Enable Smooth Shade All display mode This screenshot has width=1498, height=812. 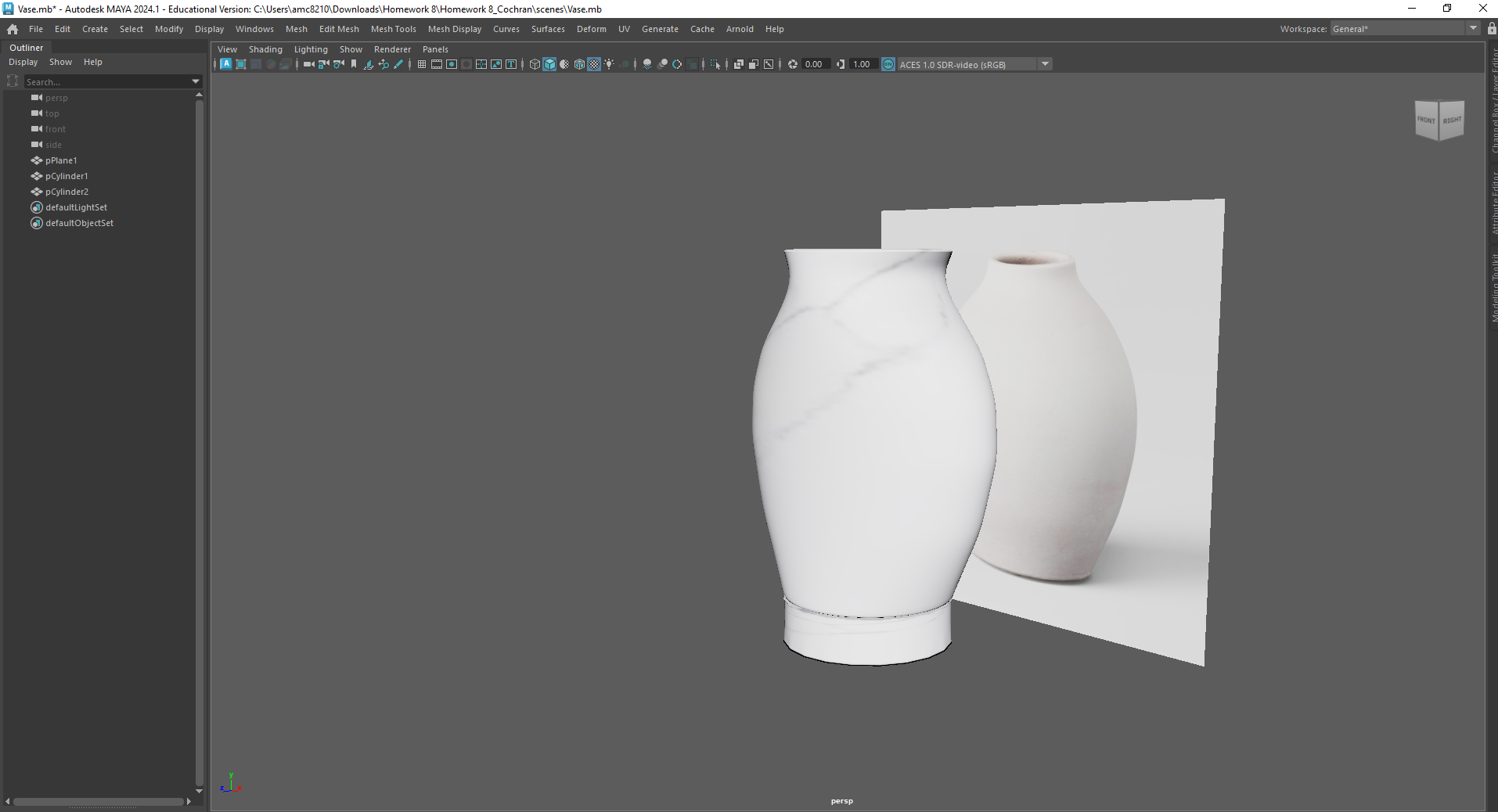550,64
